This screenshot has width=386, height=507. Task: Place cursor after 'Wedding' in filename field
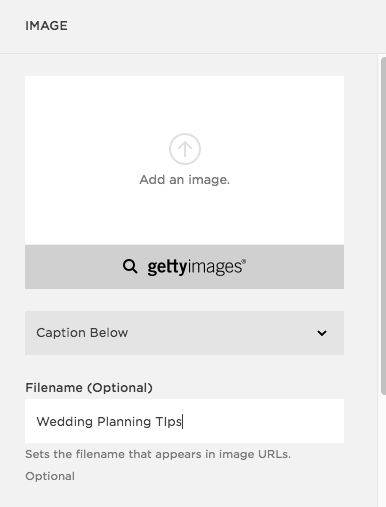(x=94, y=422)
